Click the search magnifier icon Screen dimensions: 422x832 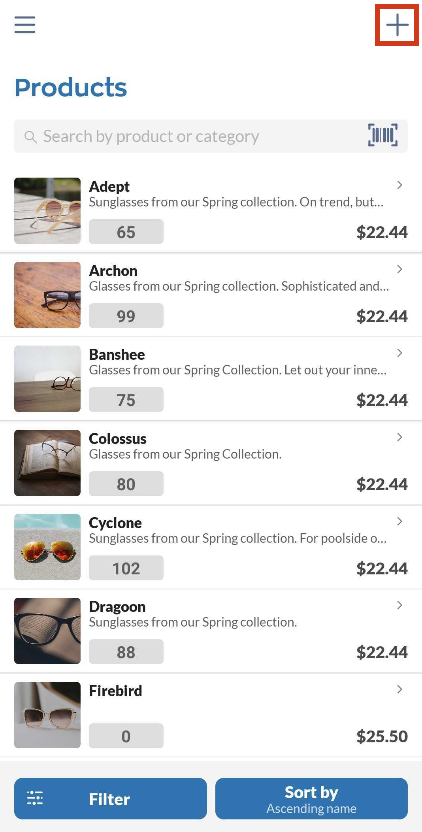(31, 137)
